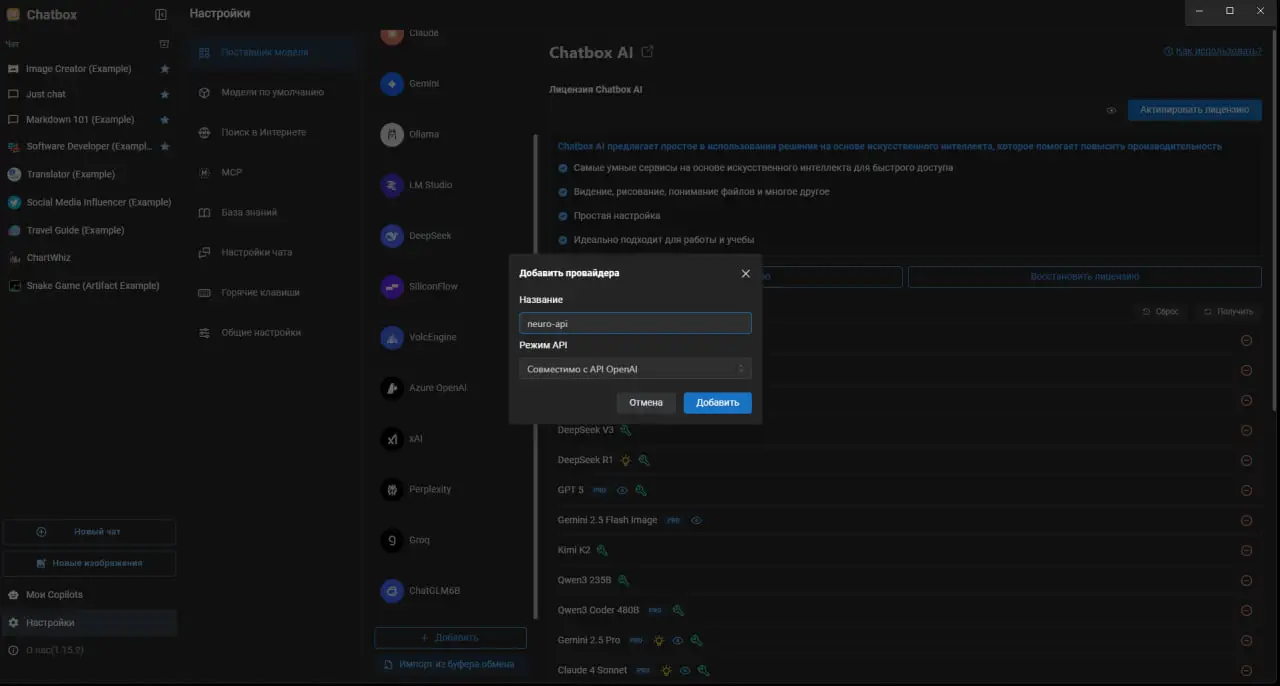Unstar the Just chat conversation
This screenshot has height=686, width=1280.
(x=165, y=94)
